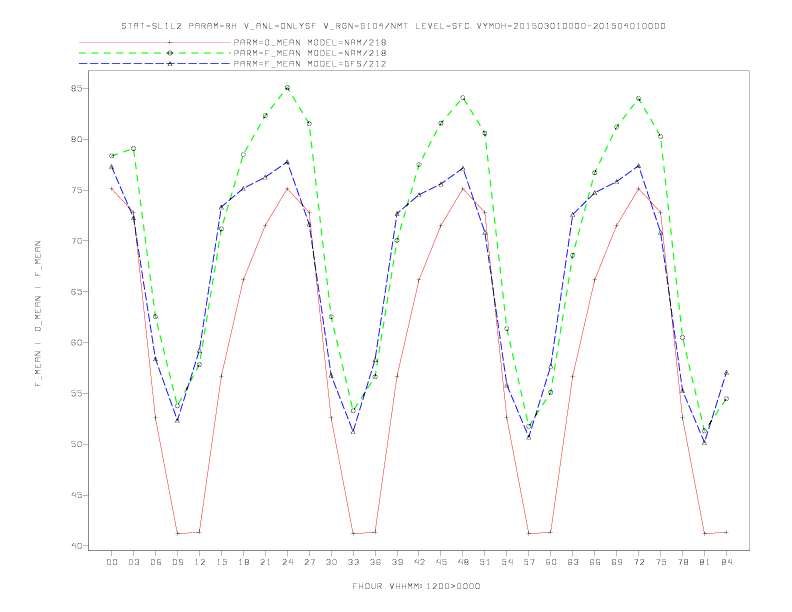
Task: Click y-axis tick label 60
Action: point(76,342)
